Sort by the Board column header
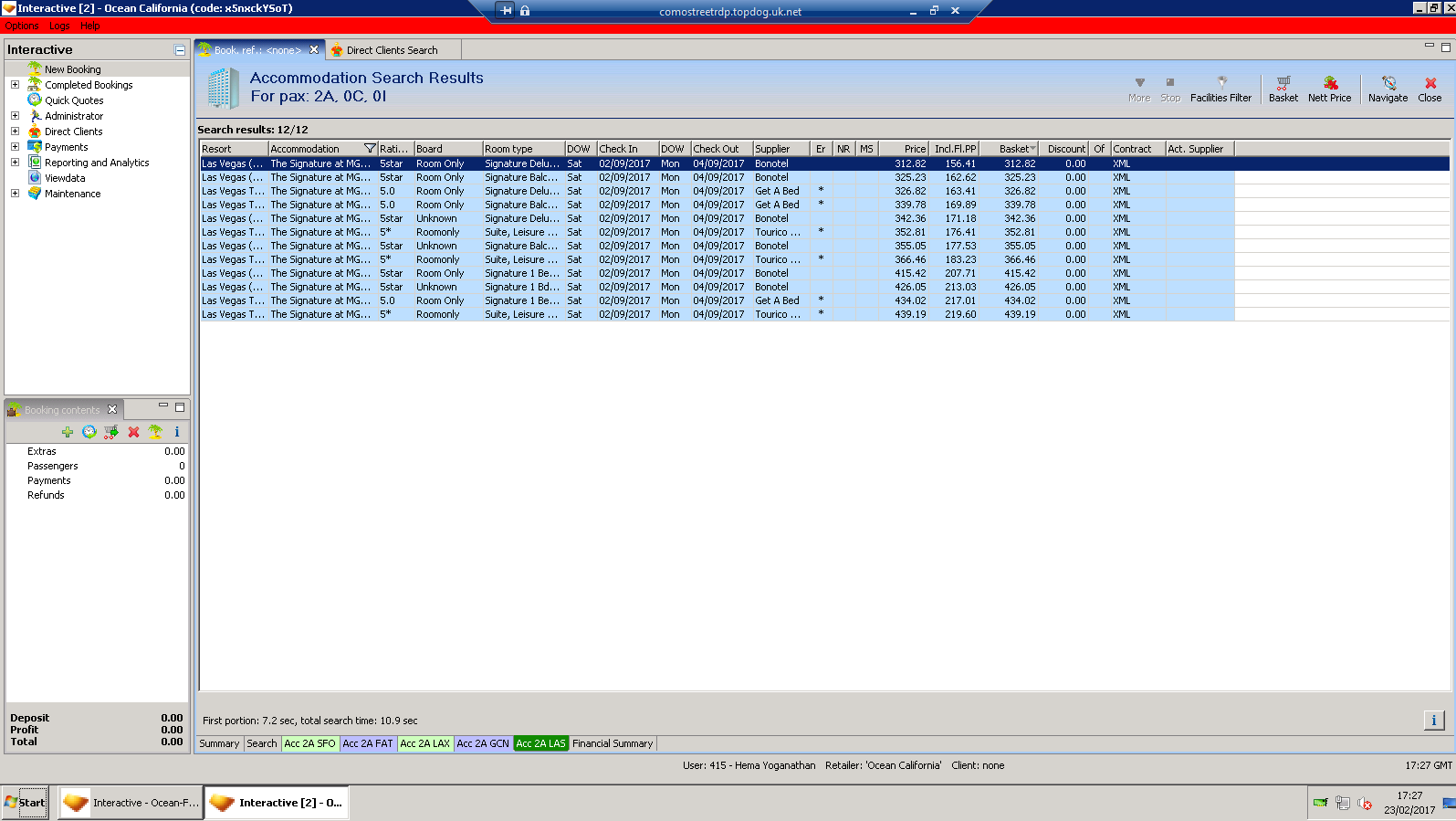The height and width of the screenshot is (821, 1456). pos(448,149)
